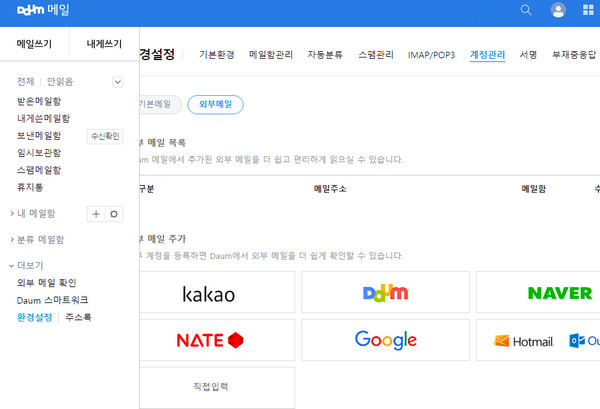Switch to 부재중응답 settings tab
This screenshot has height=409, width=600.
pyautogui.click(x=574, y=55)
